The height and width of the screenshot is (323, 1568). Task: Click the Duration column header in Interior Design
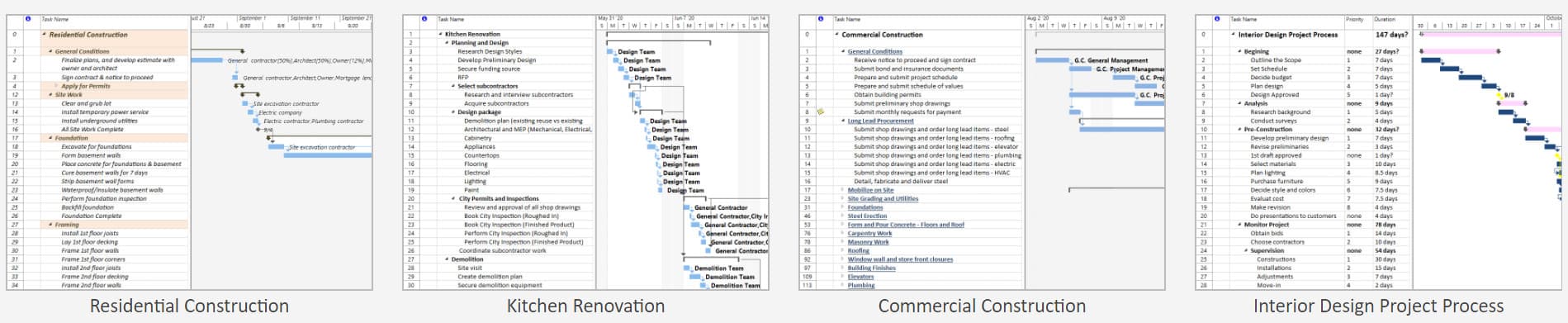1385,19
